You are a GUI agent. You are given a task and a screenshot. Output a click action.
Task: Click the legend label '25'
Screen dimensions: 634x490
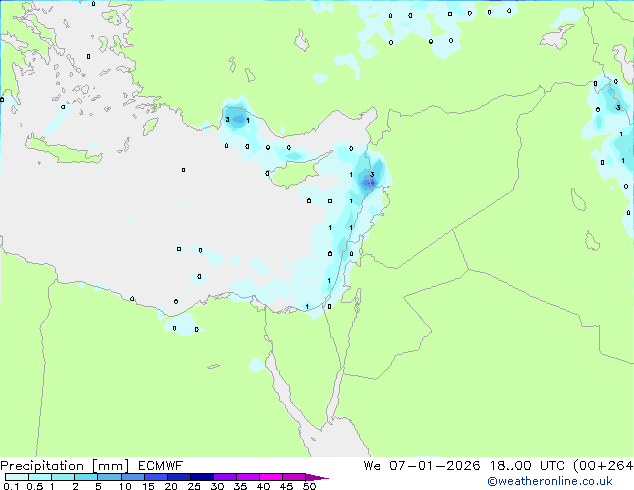194,486
